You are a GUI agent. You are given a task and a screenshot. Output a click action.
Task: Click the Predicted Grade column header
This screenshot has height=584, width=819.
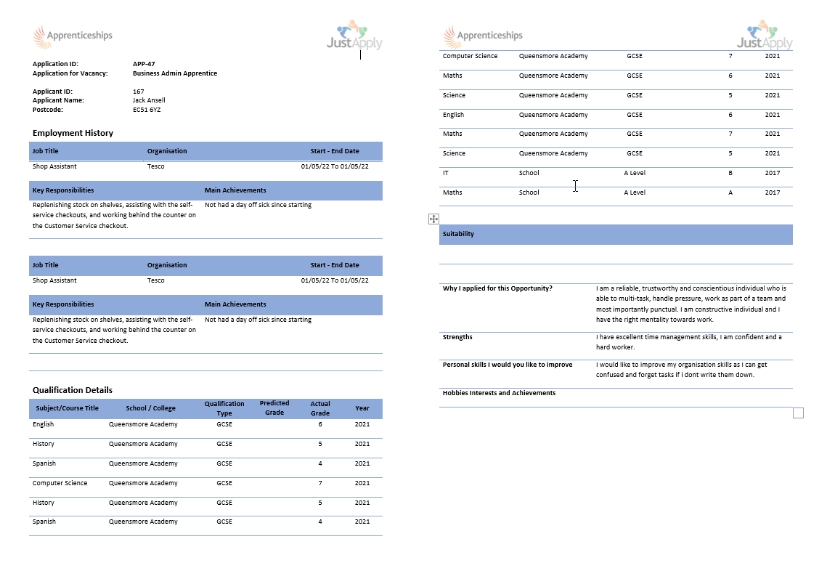point(275,408)
